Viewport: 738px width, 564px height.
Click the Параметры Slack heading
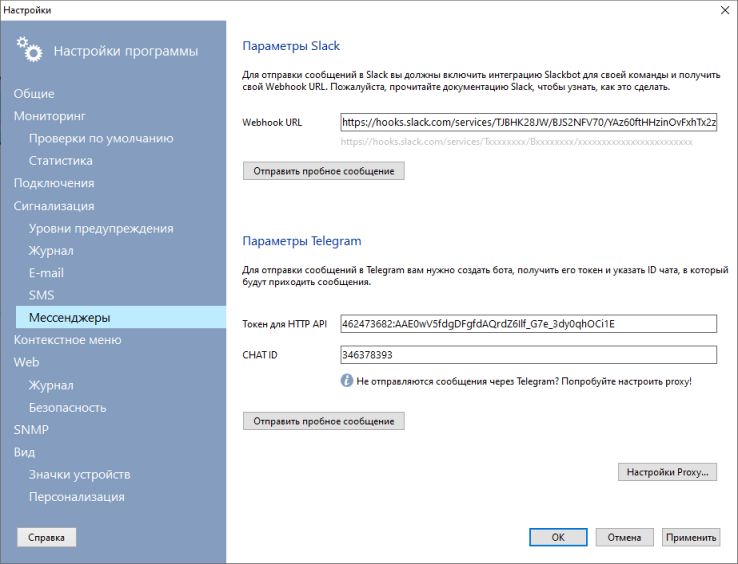click(291, 46)
